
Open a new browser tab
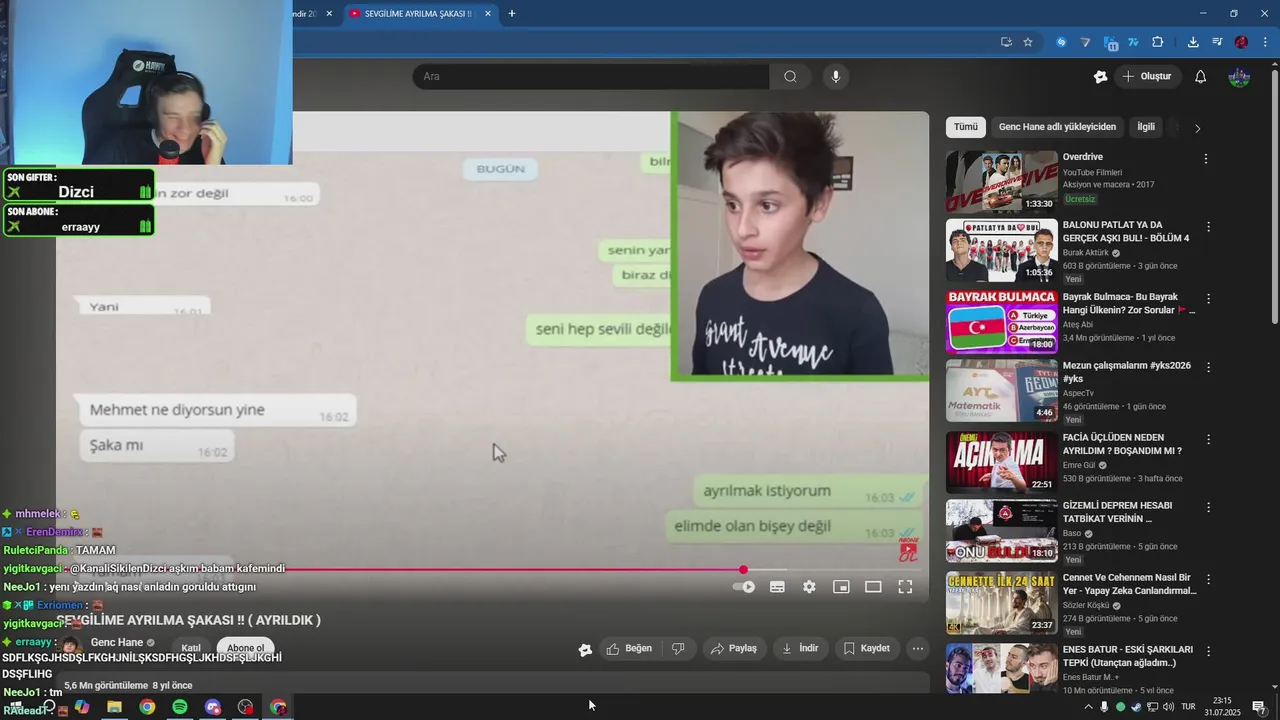[512, 14]
